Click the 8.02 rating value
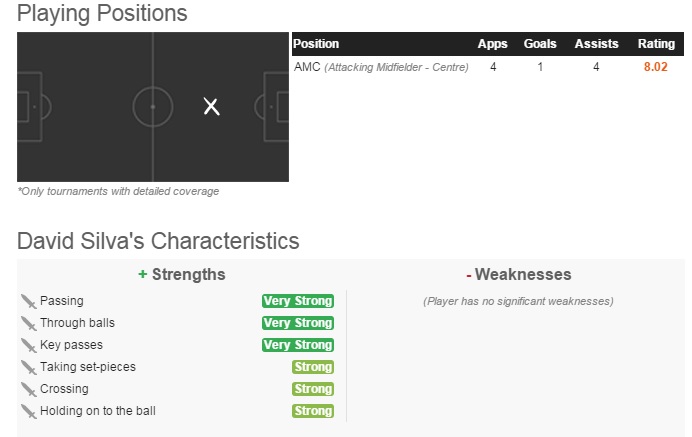Viewport: 692px width, 437px height. click(656, 67)
